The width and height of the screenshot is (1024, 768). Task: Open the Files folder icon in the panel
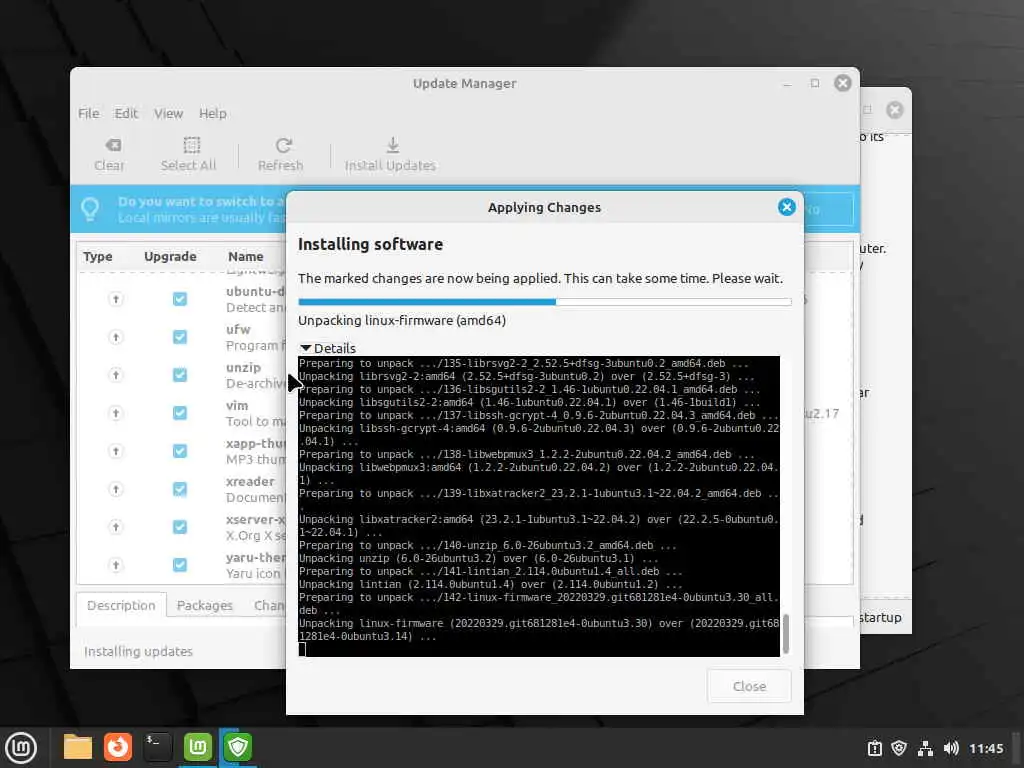pos(78,747)
